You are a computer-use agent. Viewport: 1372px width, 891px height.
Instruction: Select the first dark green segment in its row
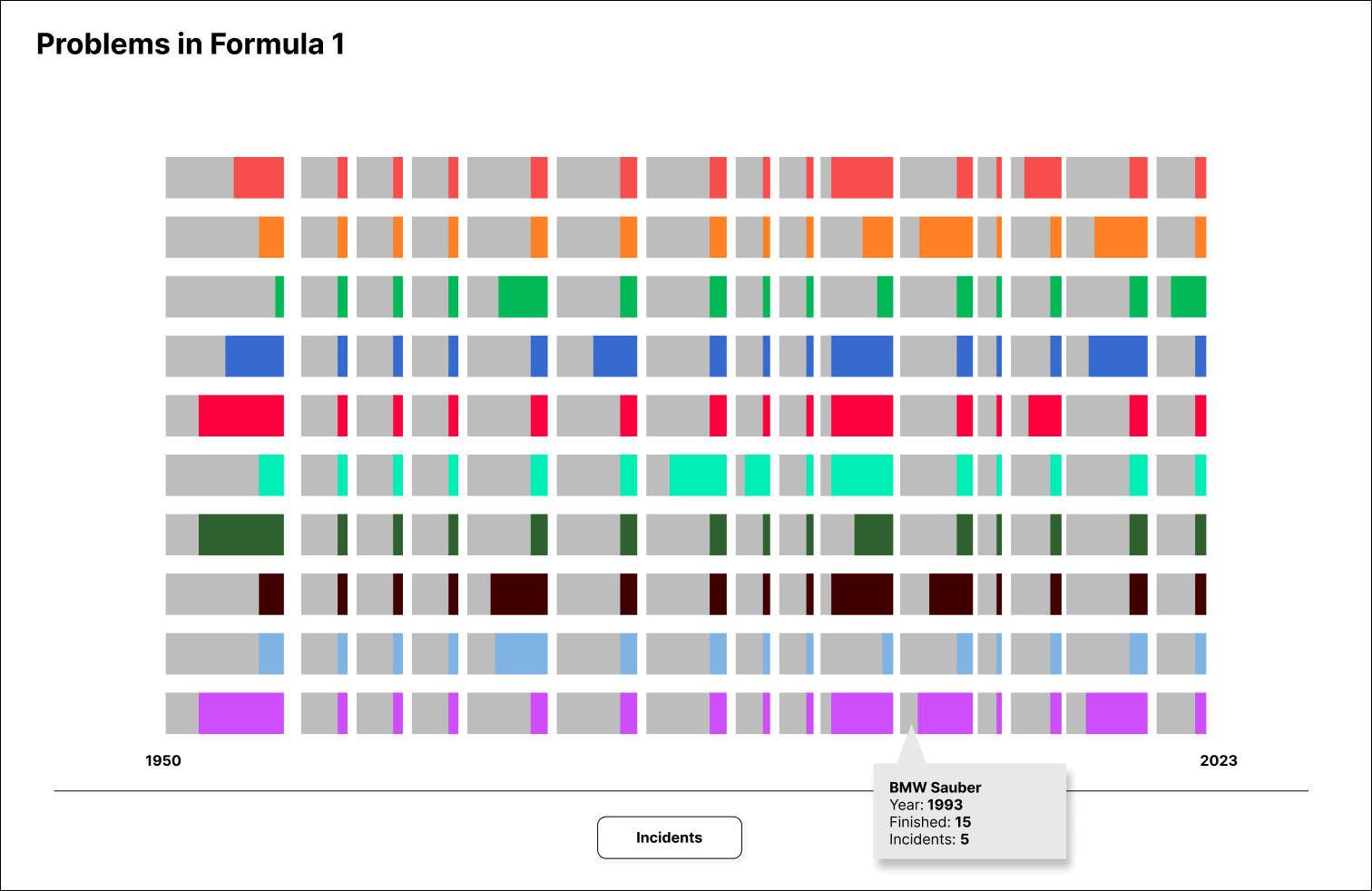point(240,534)
